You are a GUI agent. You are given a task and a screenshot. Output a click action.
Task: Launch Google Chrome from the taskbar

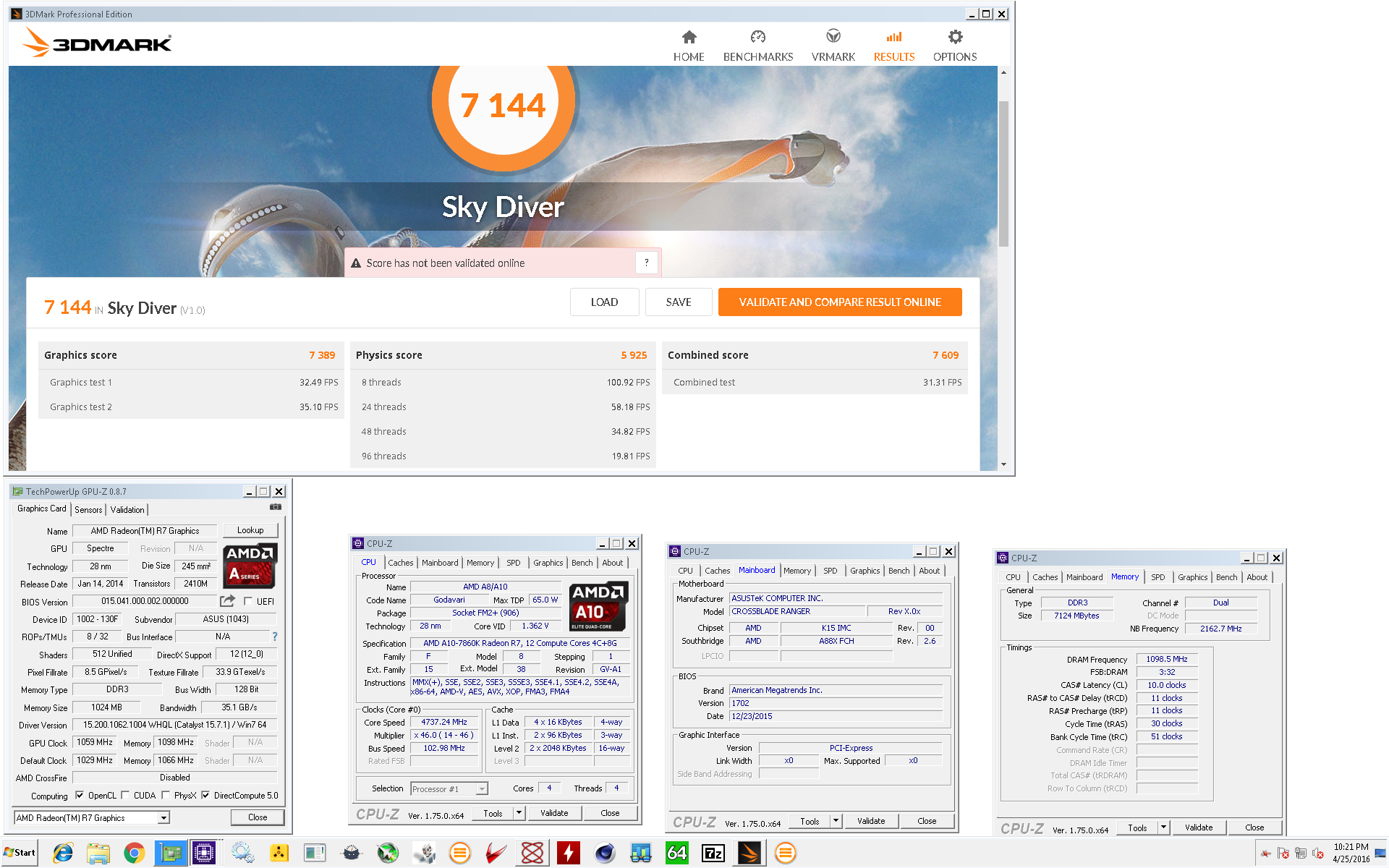(x=134, y=853)
